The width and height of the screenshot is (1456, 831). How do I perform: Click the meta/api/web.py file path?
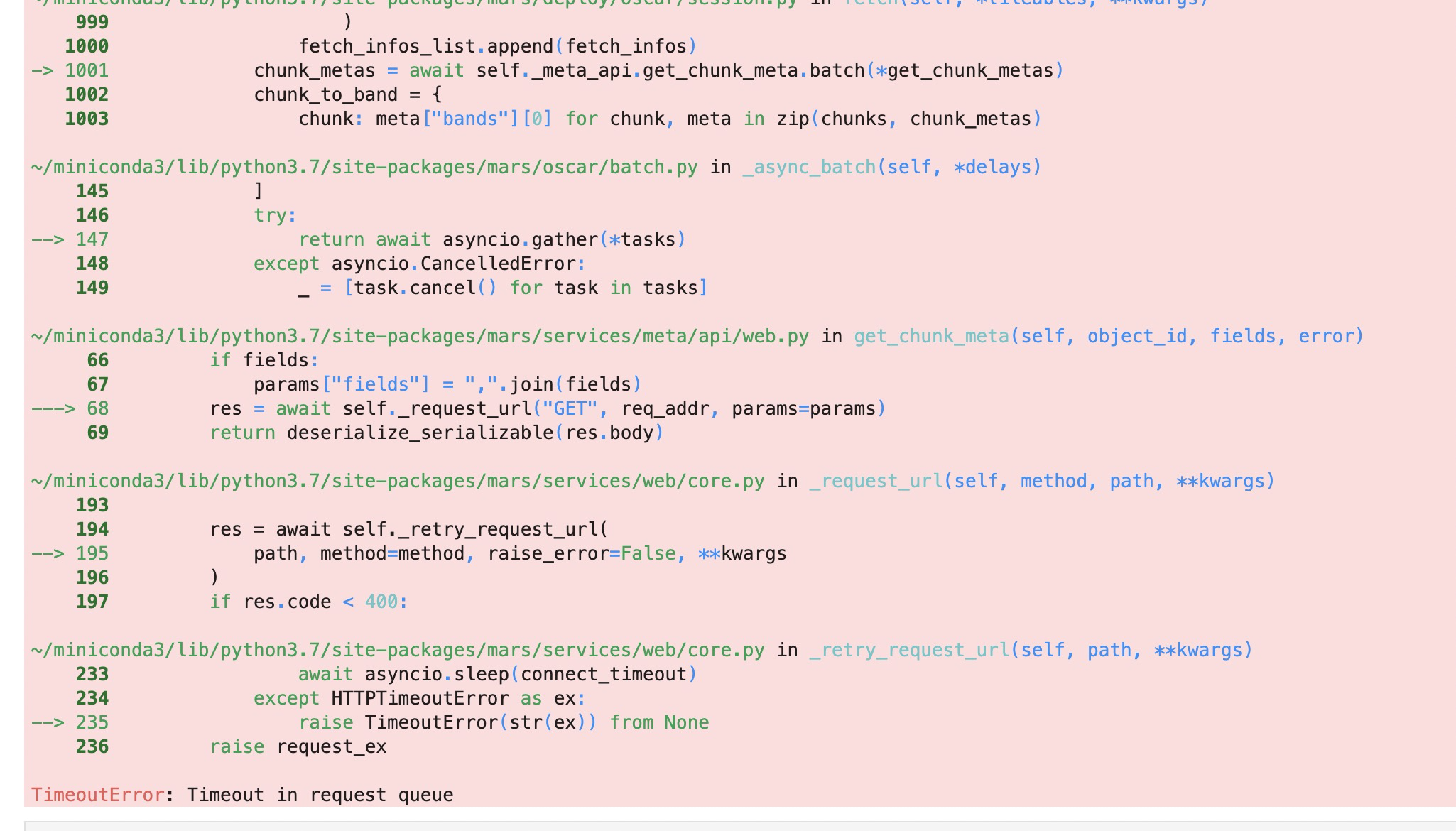coord(419,336)
